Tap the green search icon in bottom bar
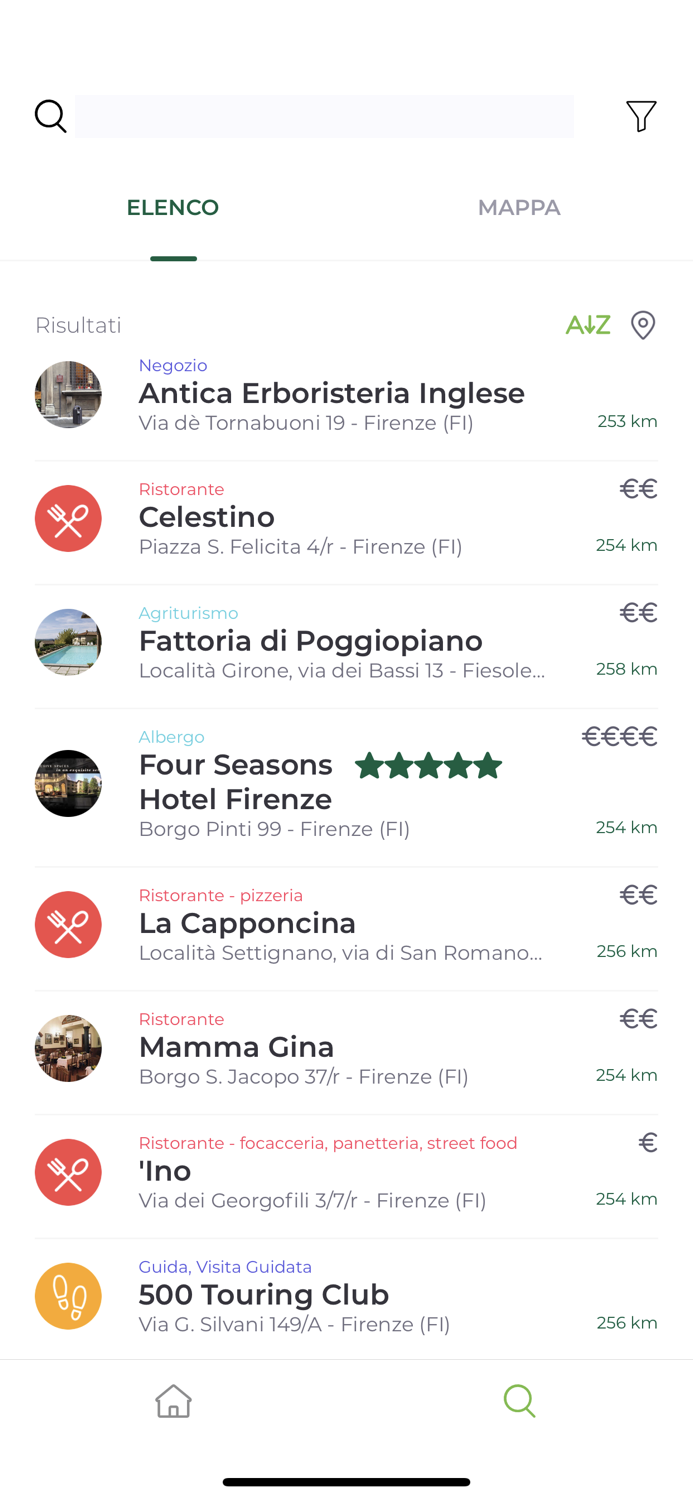The width and height of the screenshot is (693, 1500). [x=519, y=1400]
